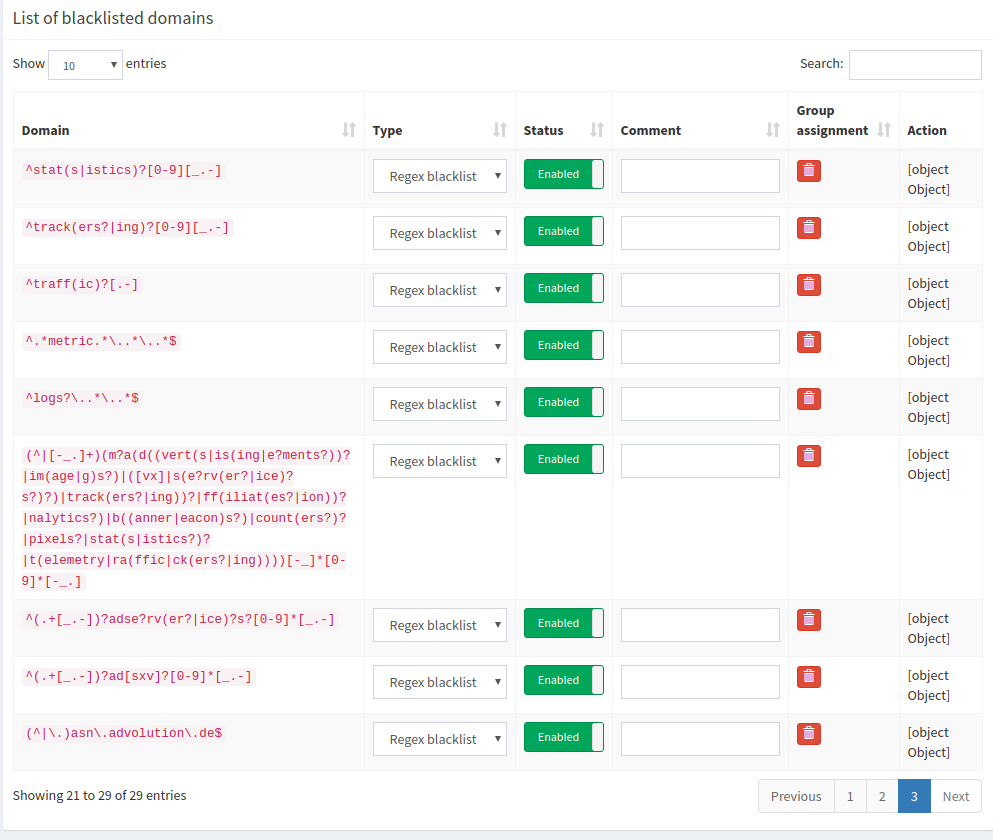This screenshot has width=993, height=840.
Task: Click the ^traff(ic)?[.-] domain text
Action: [82, 284]
